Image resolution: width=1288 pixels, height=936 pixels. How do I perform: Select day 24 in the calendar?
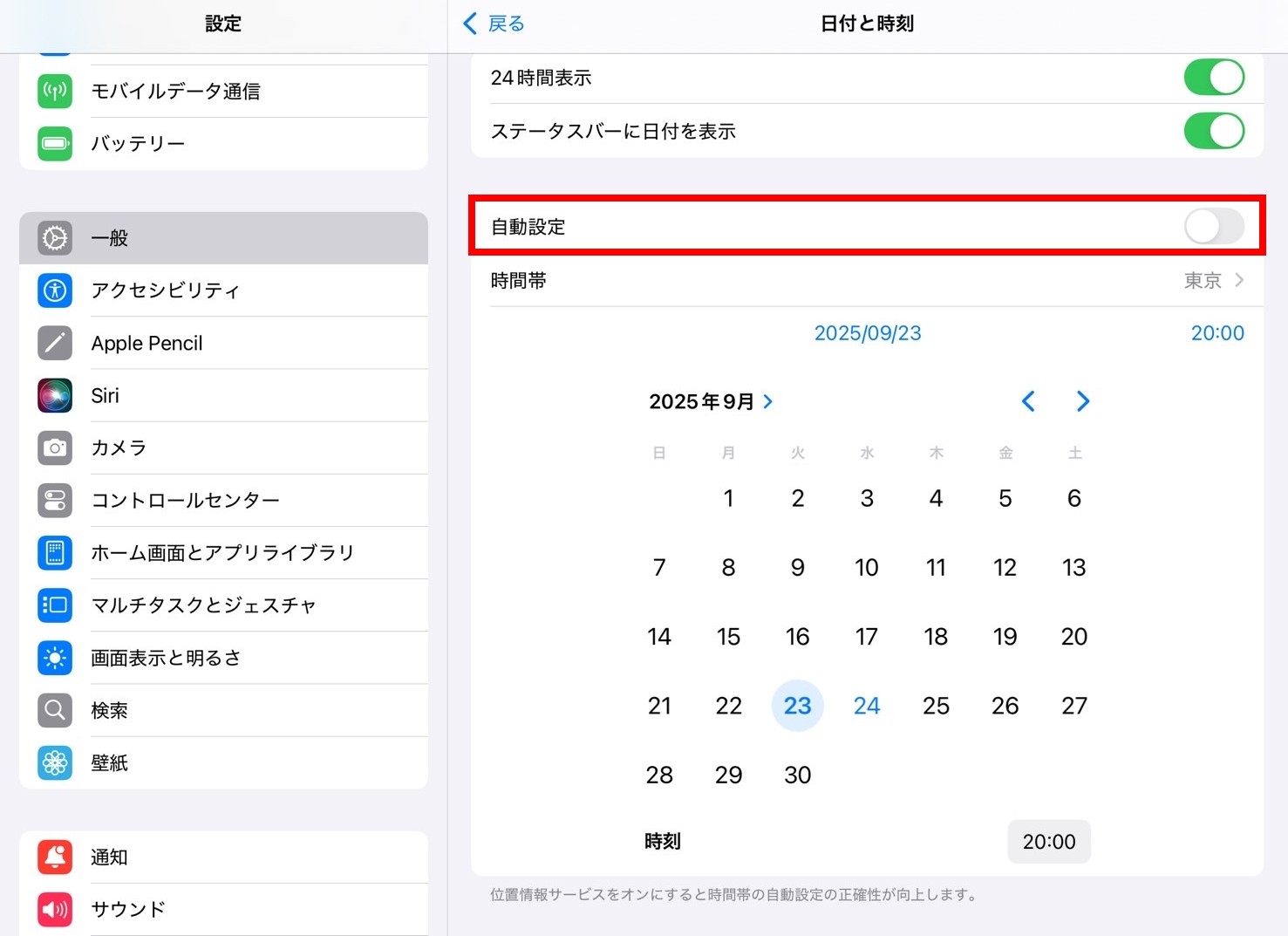[866, 706]
